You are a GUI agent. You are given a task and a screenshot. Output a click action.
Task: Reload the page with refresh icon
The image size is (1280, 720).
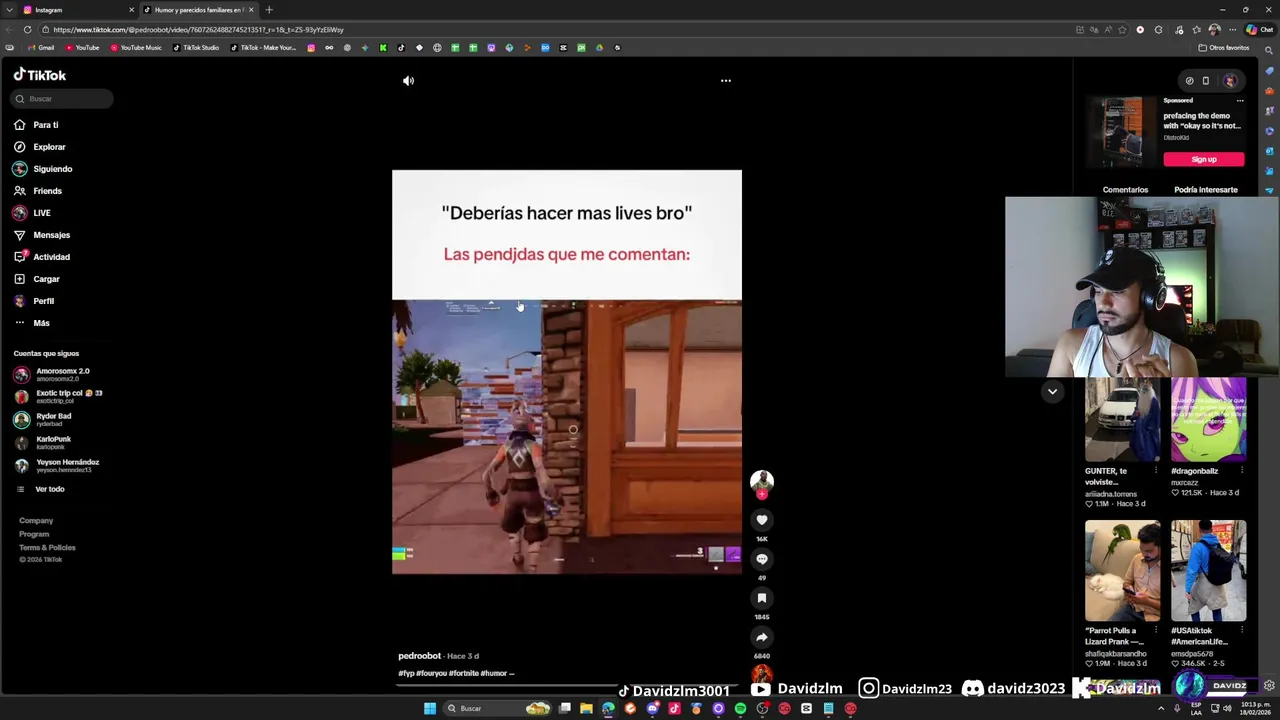click(27, 30)
